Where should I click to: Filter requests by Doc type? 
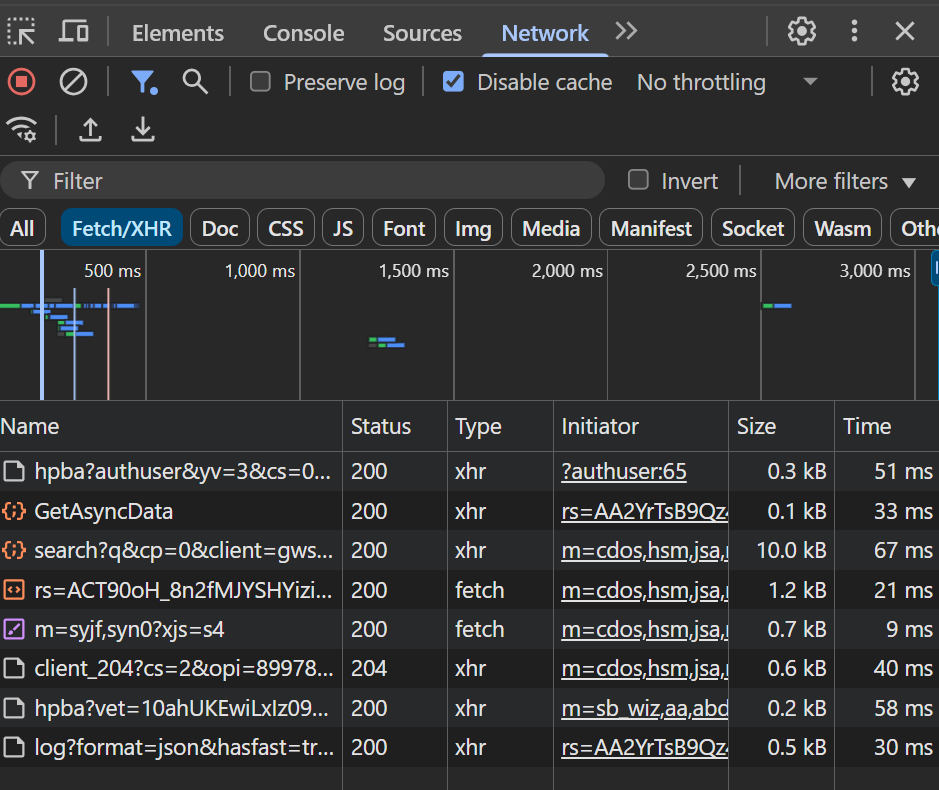click(x=220, y=228)
